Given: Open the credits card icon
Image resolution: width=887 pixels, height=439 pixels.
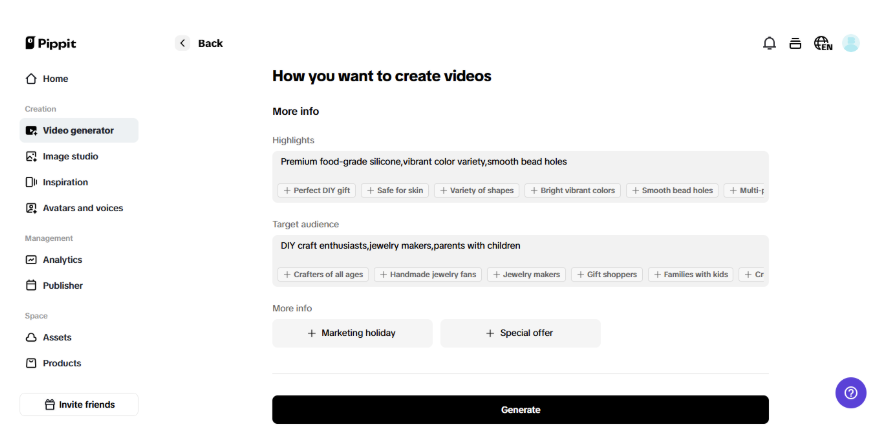Looking at the screenshot, I should (795, 43).
